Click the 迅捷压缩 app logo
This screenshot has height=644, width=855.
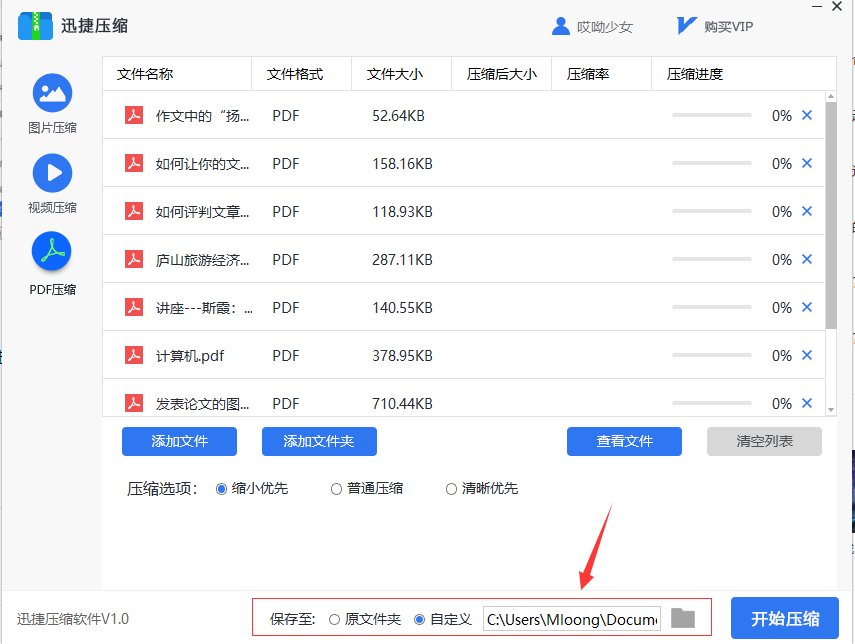click(x=37, y=26)
